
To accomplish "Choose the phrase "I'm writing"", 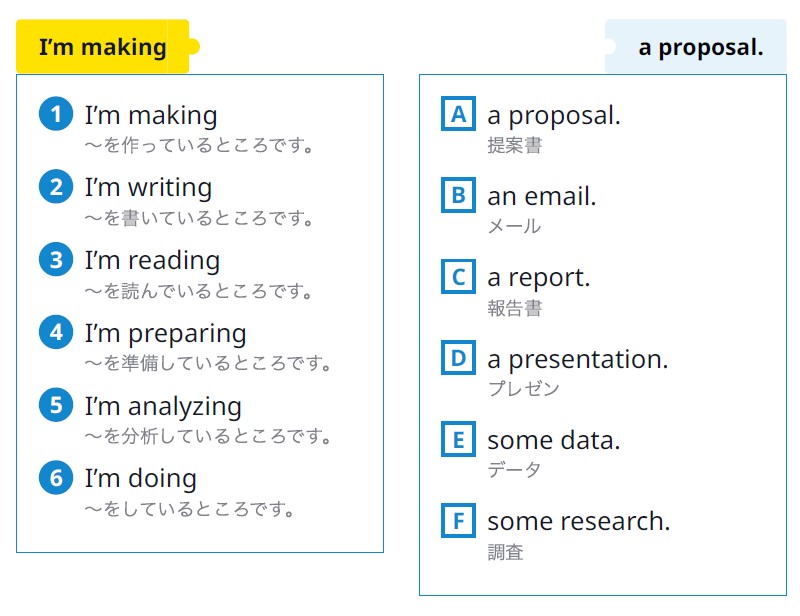I will (x=148, y=187).
